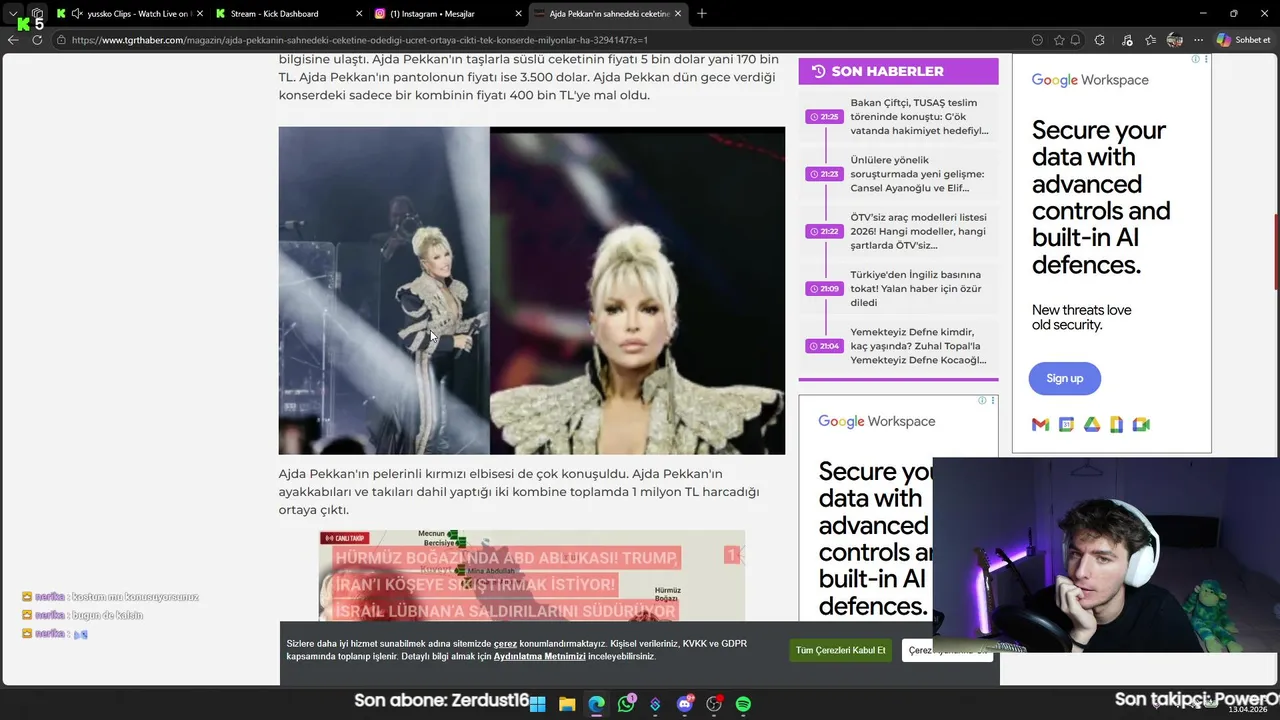Open the Copilot Sohbet et button

pyautogui.click(x=1244, y=40)
